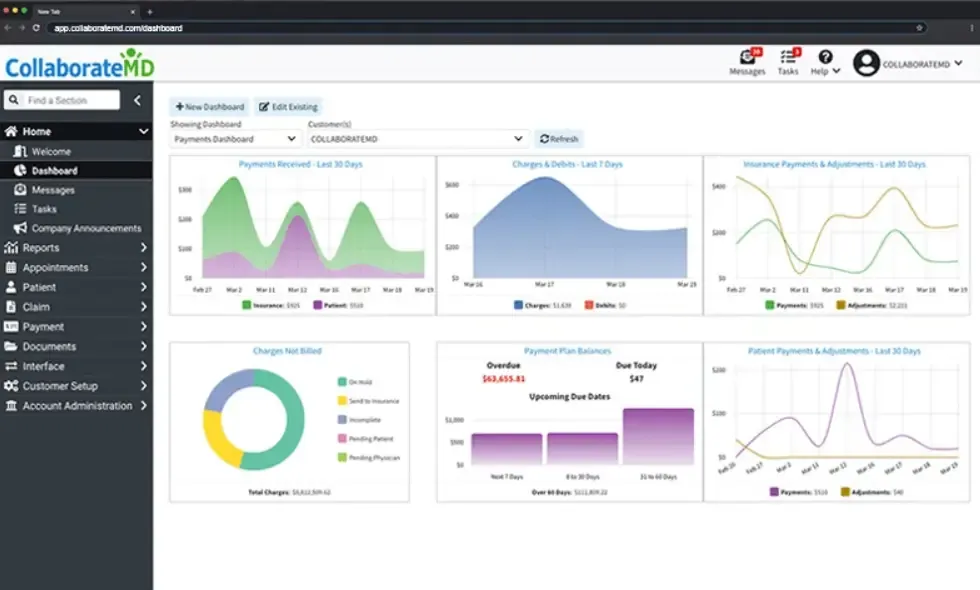Screen dimensions: 980x590
Task: Click the Refresh button
Action: [x=559, y=139]
